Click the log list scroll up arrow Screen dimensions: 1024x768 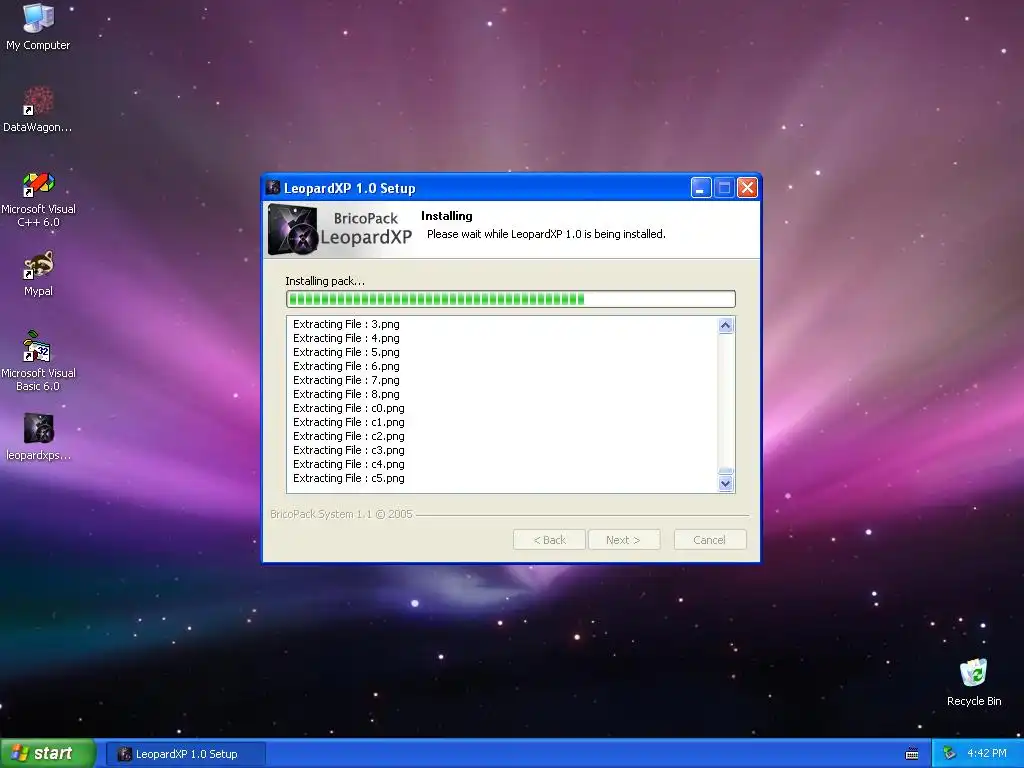(726, 325)
